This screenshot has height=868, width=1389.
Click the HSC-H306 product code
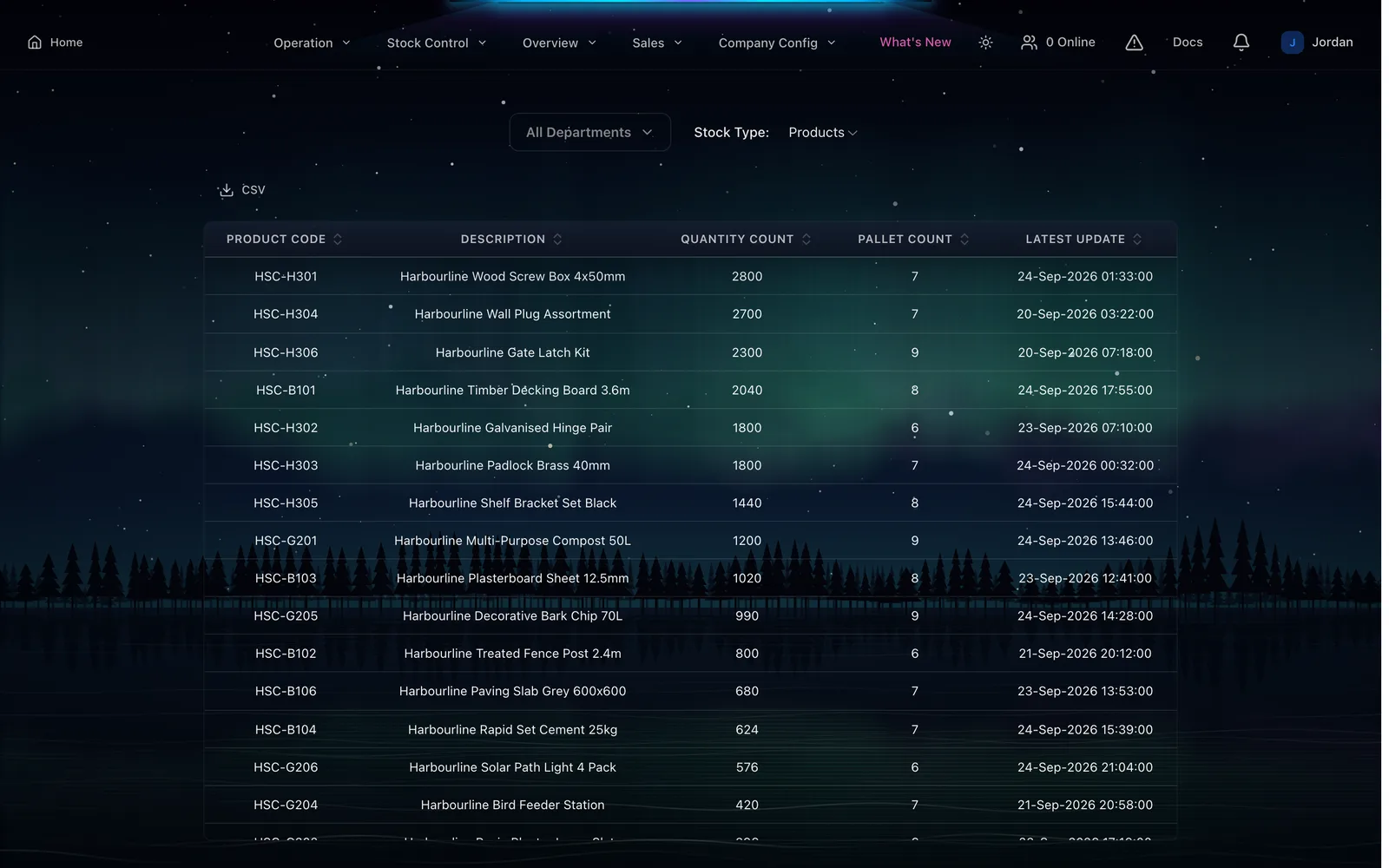[x=286, y=352]
